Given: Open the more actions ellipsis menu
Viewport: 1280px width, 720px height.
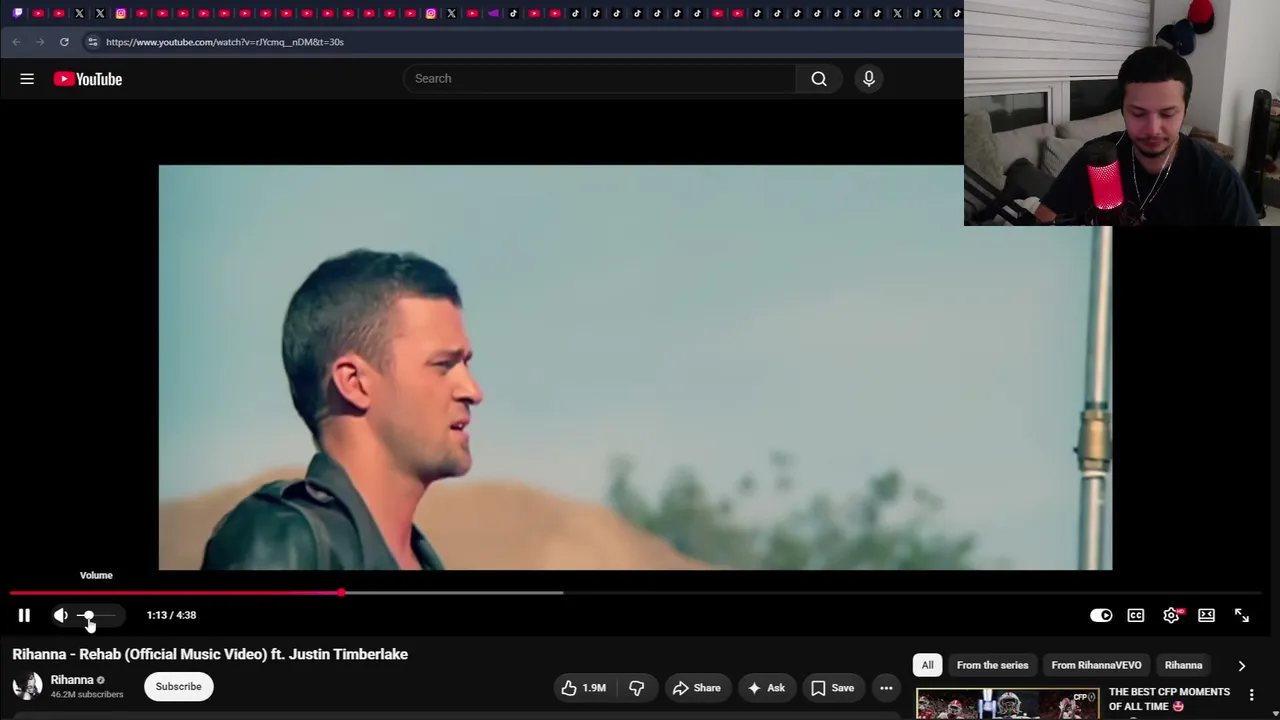Looking at the screenshot, I should pyautogui.click(x=886, y=688).
